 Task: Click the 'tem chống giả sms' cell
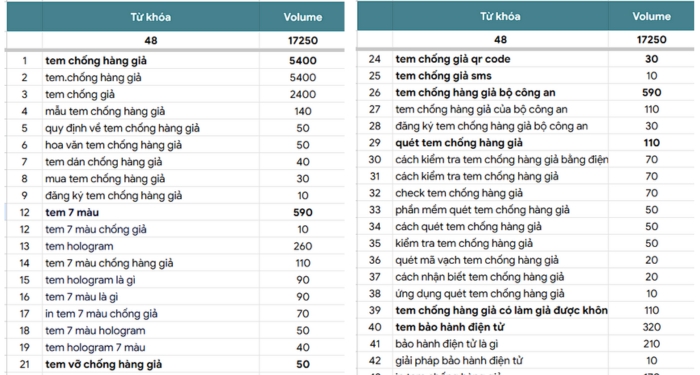click(x=500, y=76)
